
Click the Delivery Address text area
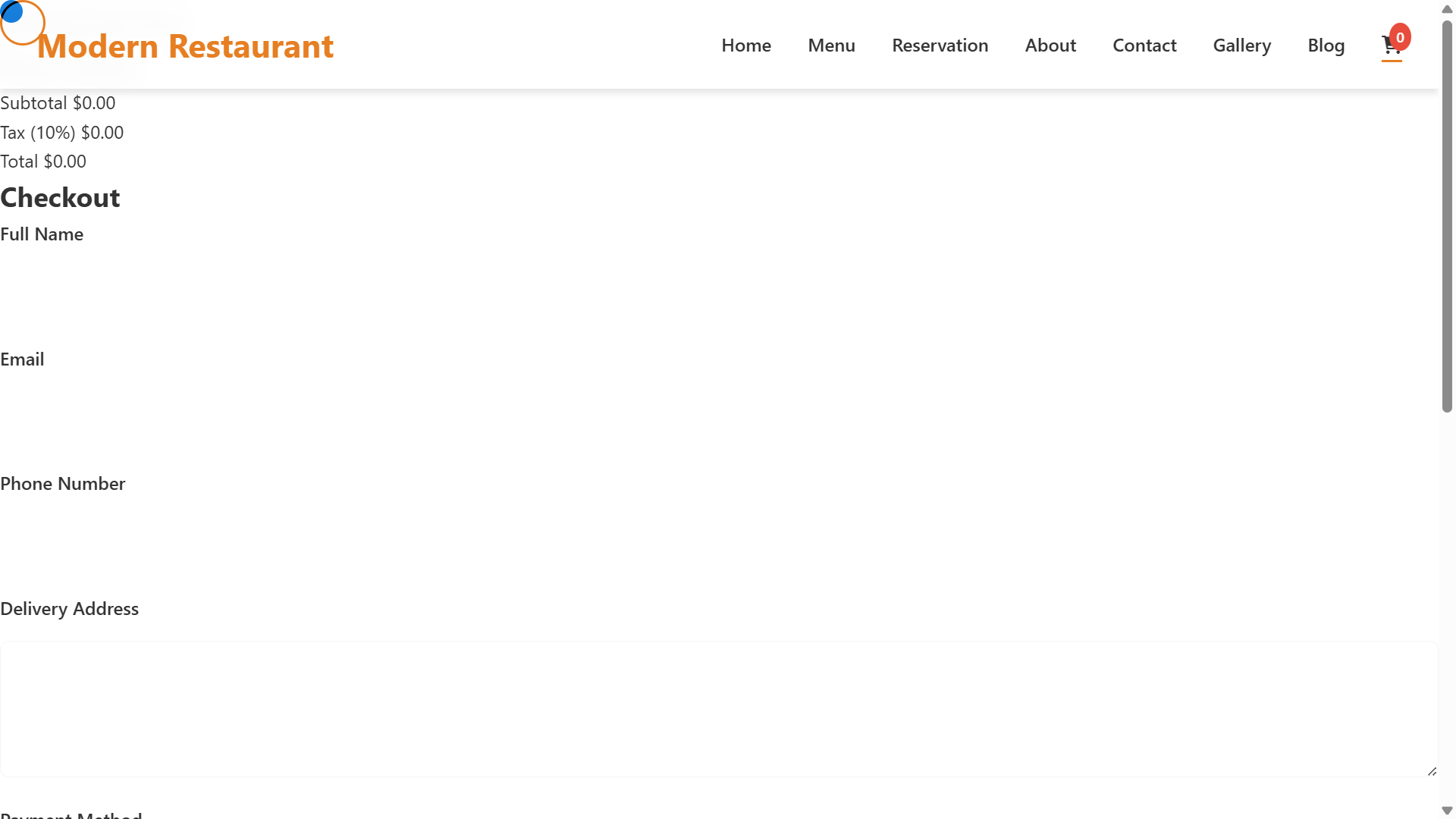[719, 709]
